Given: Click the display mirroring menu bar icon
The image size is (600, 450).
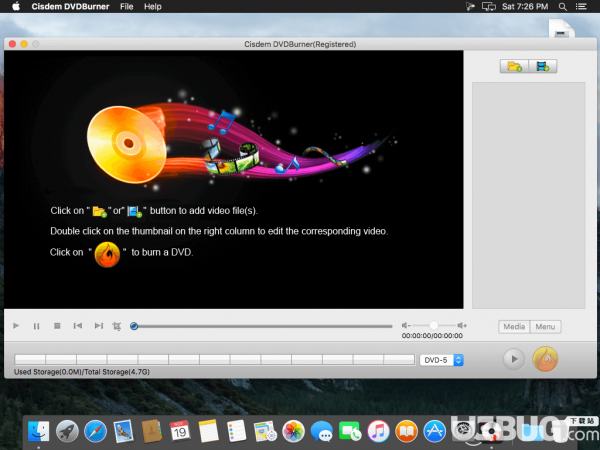Looking at the screenshot, I should (489, 7).
